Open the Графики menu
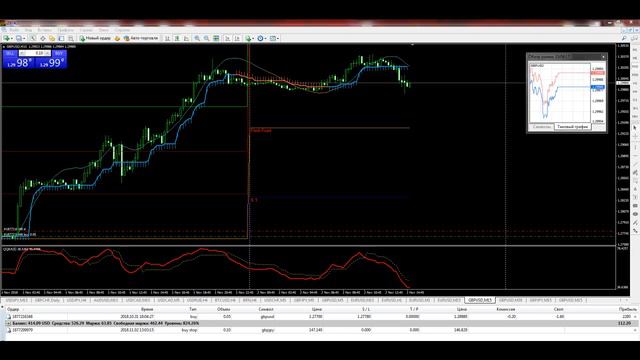 click(65, 30)
